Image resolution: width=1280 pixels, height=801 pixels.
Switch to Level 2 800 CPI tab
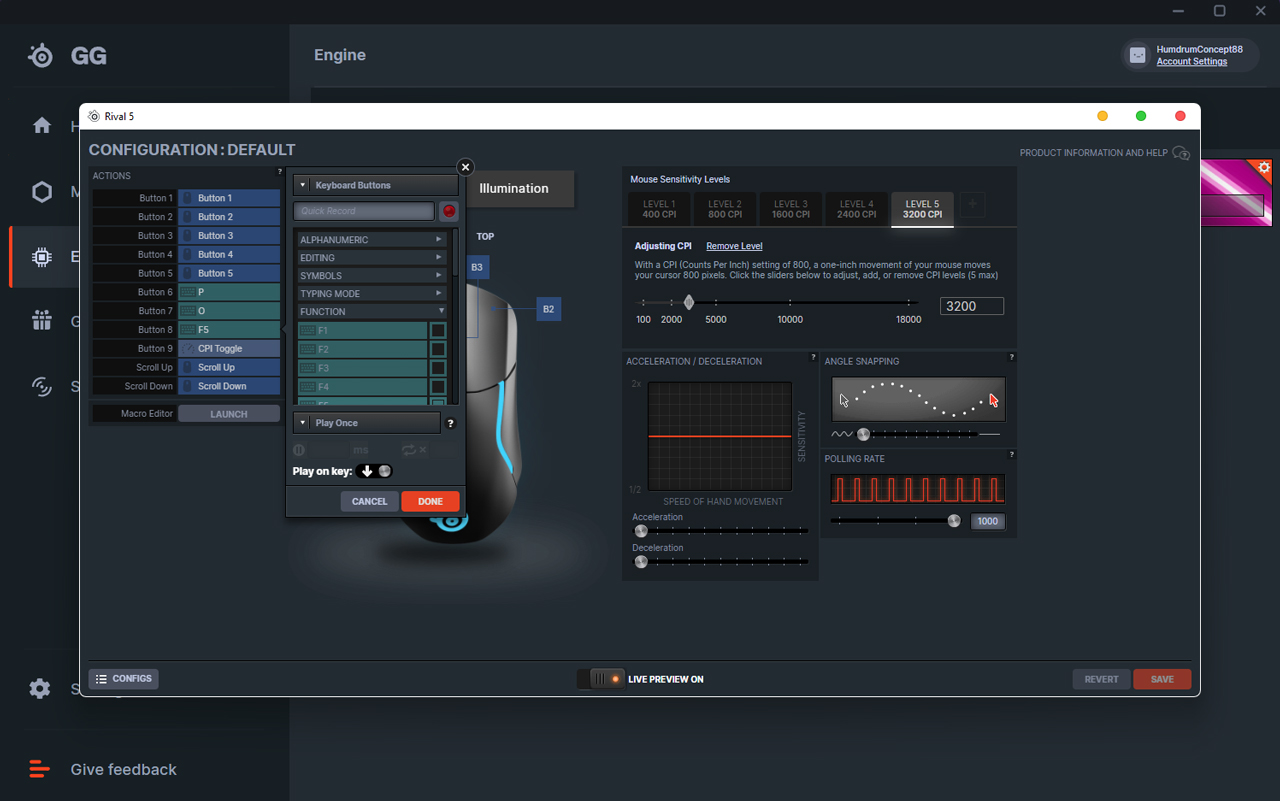tap(725, 209)
